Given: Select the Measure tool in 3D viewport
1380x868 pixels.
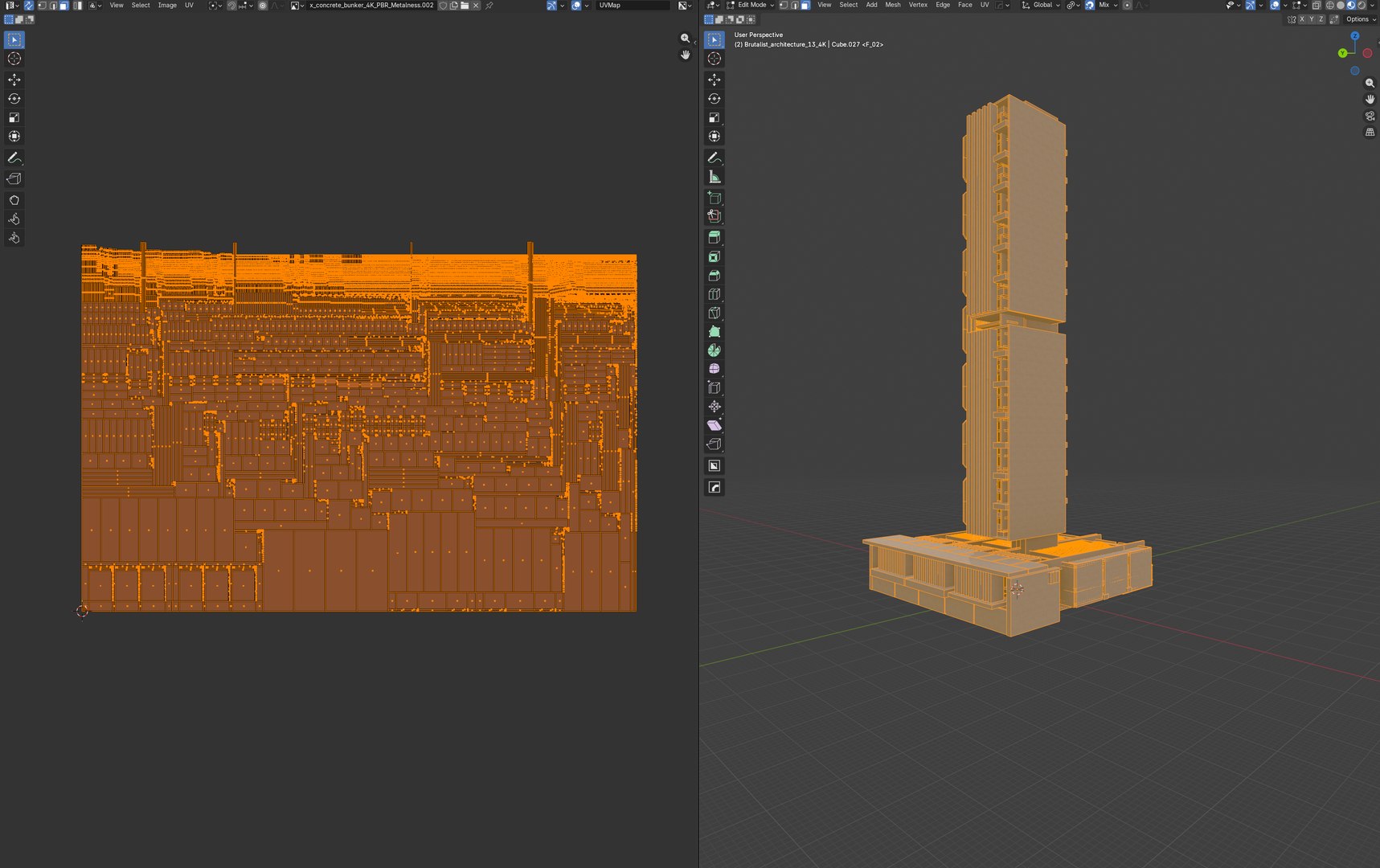Looking at the screenshot, I should click(714, 177).
